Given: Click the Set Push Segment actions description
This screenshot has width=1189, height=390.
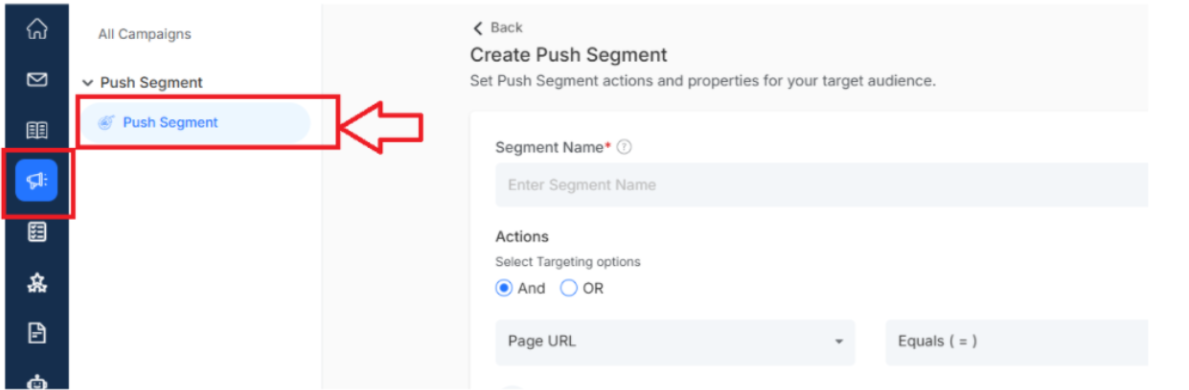Looking at the screenshot, I should click(703, 80).
